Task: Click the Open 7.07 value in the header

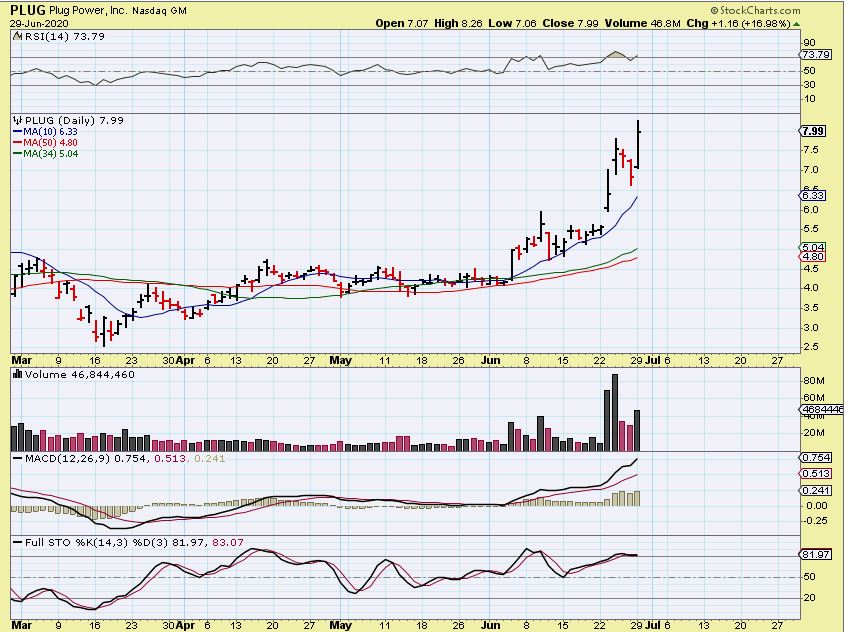Action: pyautogui.click(x=402, y=23)
